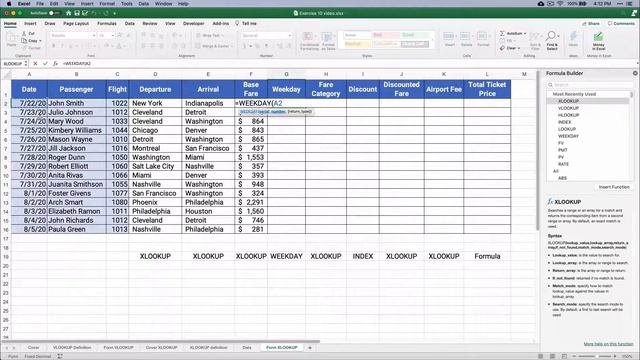Confirm the formula with the checkmark icon

[45, 64]
